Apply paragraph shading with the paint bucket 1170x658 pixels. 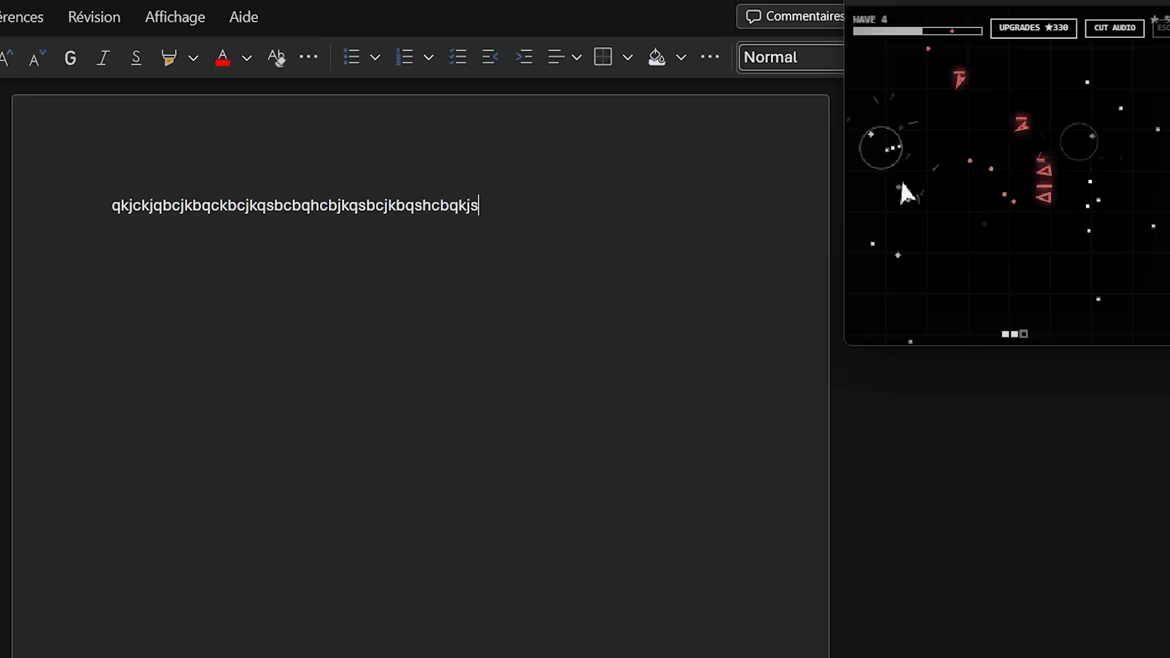tap(657, 57)
